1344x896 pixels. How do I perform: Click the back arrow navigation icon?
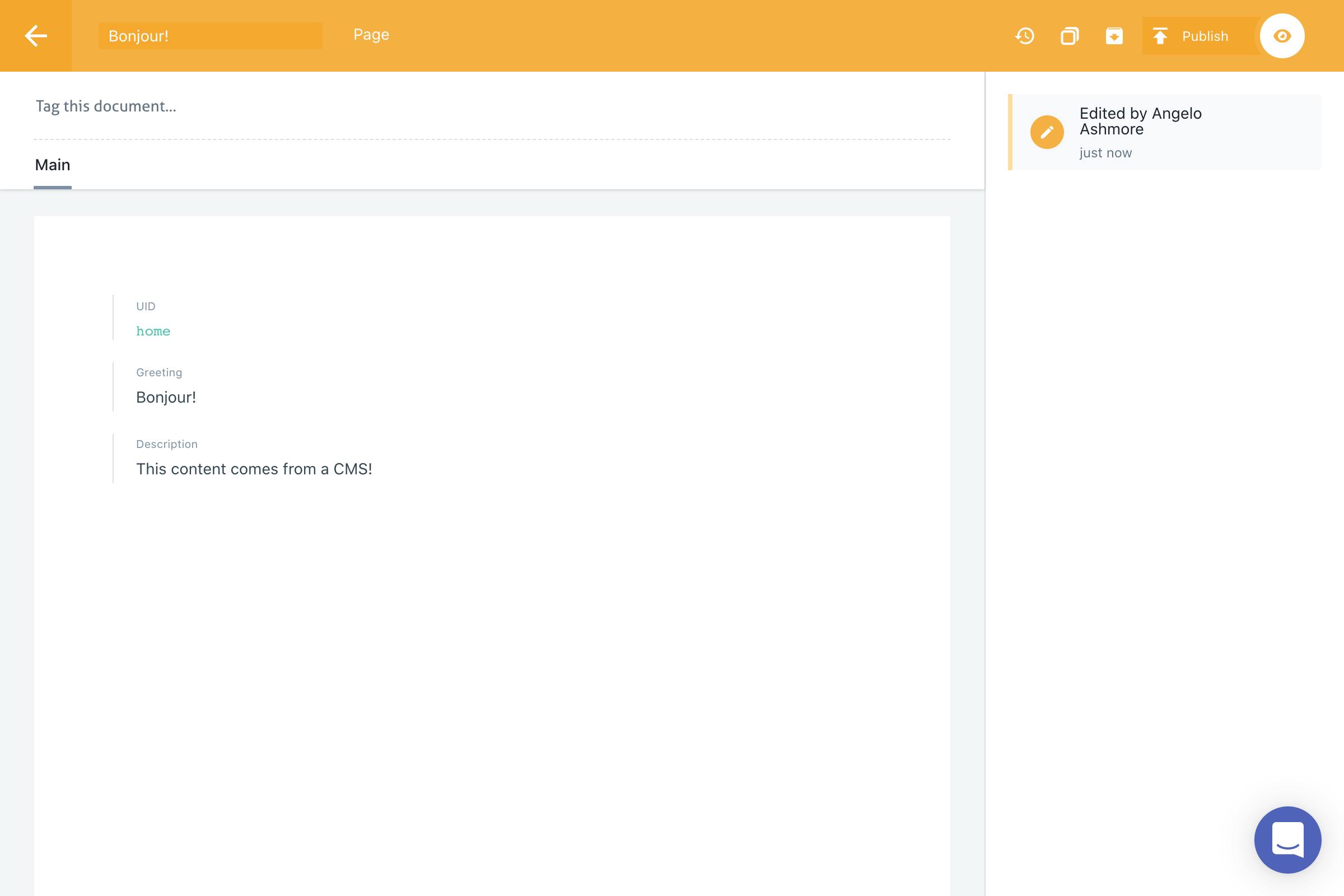coord(36,36)
